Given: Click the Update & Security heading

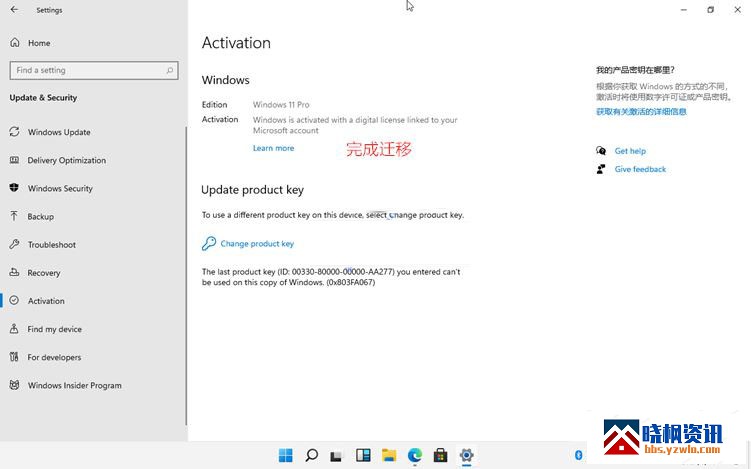Looking at the screenshot, I should (x=43, y=98).
